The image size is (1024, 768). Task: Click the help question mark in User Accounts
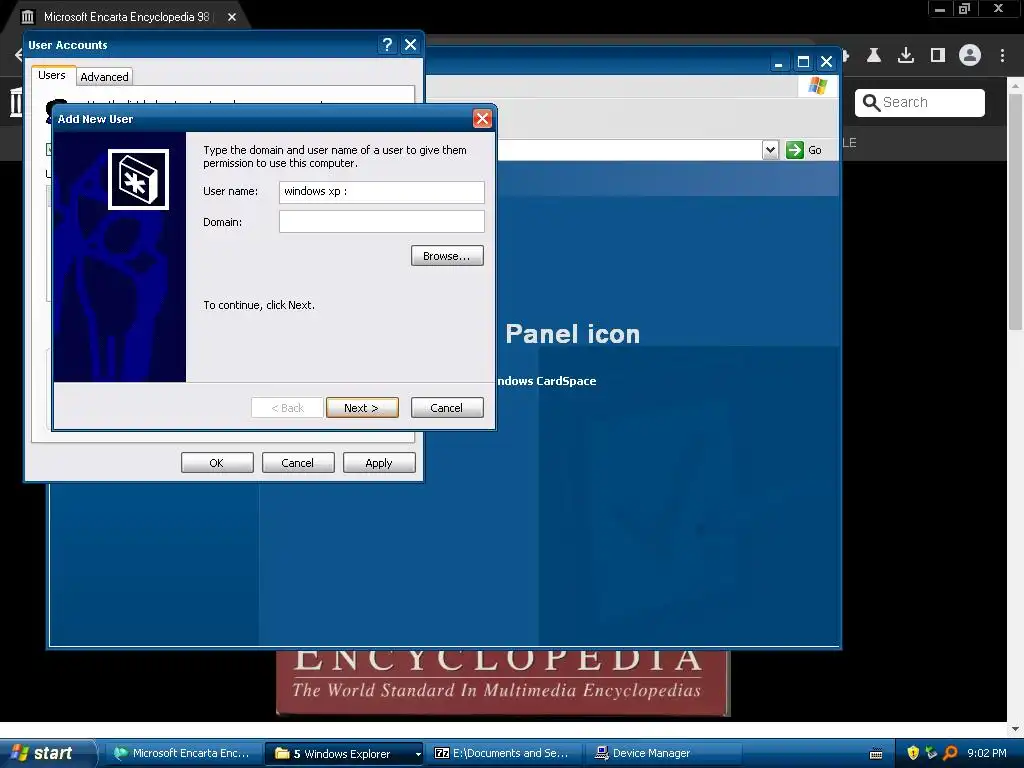click(x=387, y=44)
